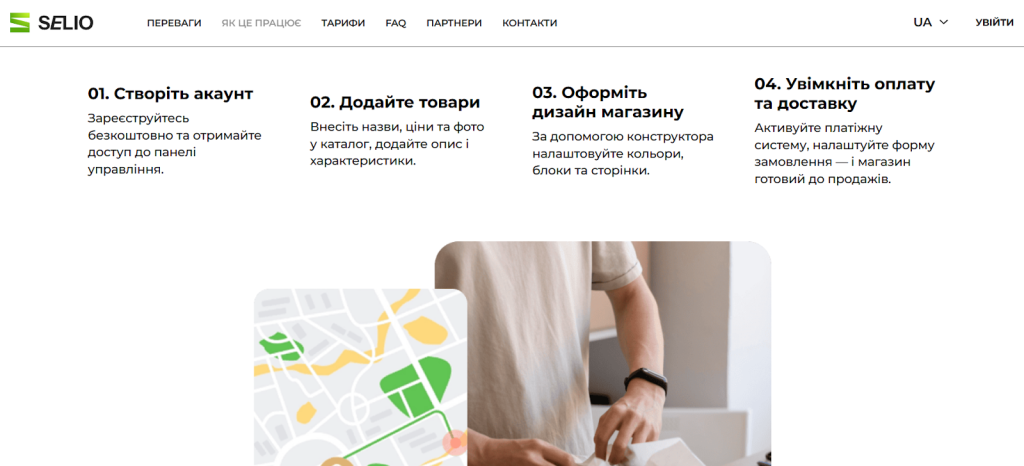
Task: Click heading 03. Оформіть дизайн магазину
Action: point(608,102)
